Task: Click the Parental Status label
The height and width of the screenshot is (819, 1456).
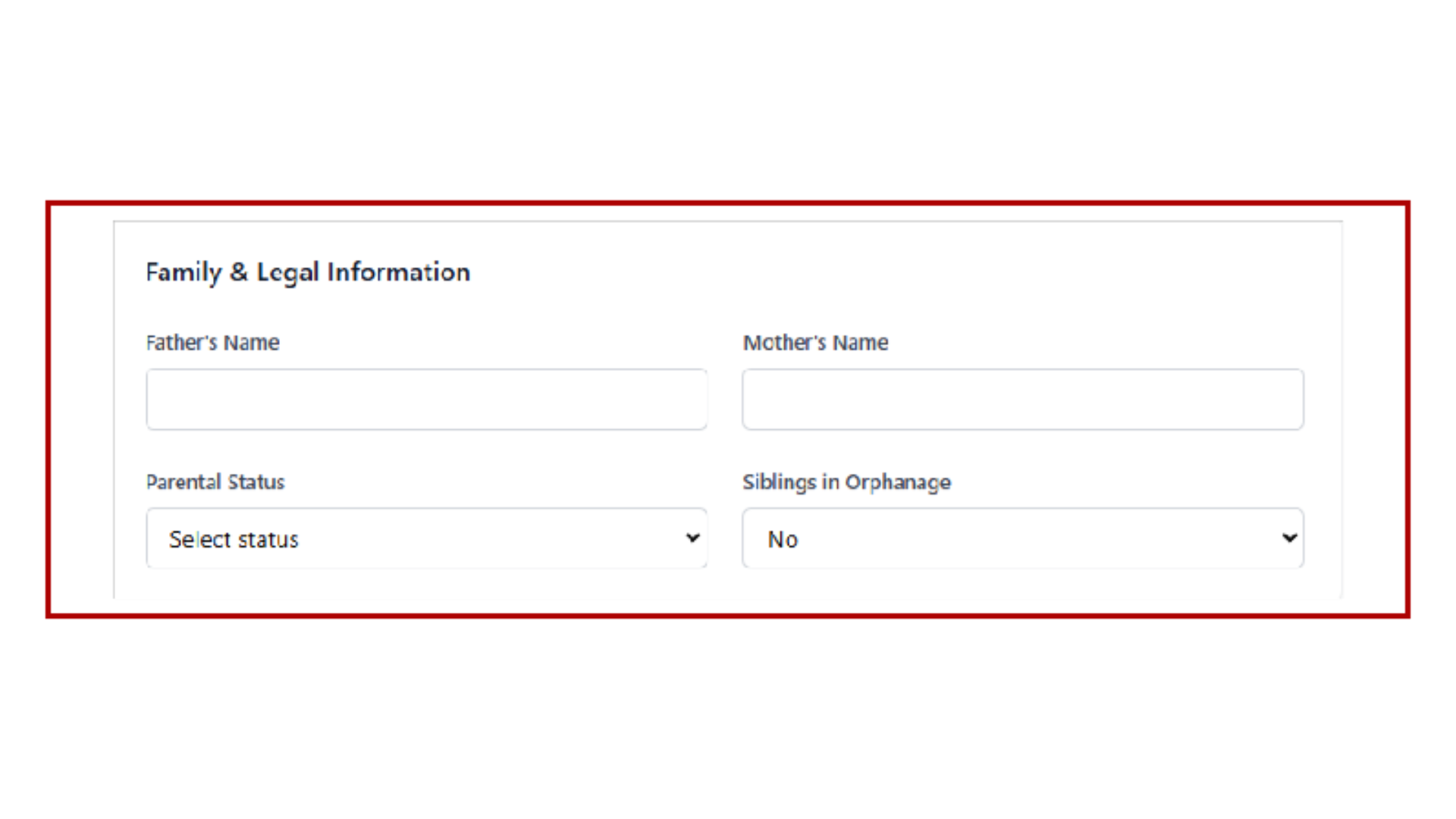Action: click(215, 482)
